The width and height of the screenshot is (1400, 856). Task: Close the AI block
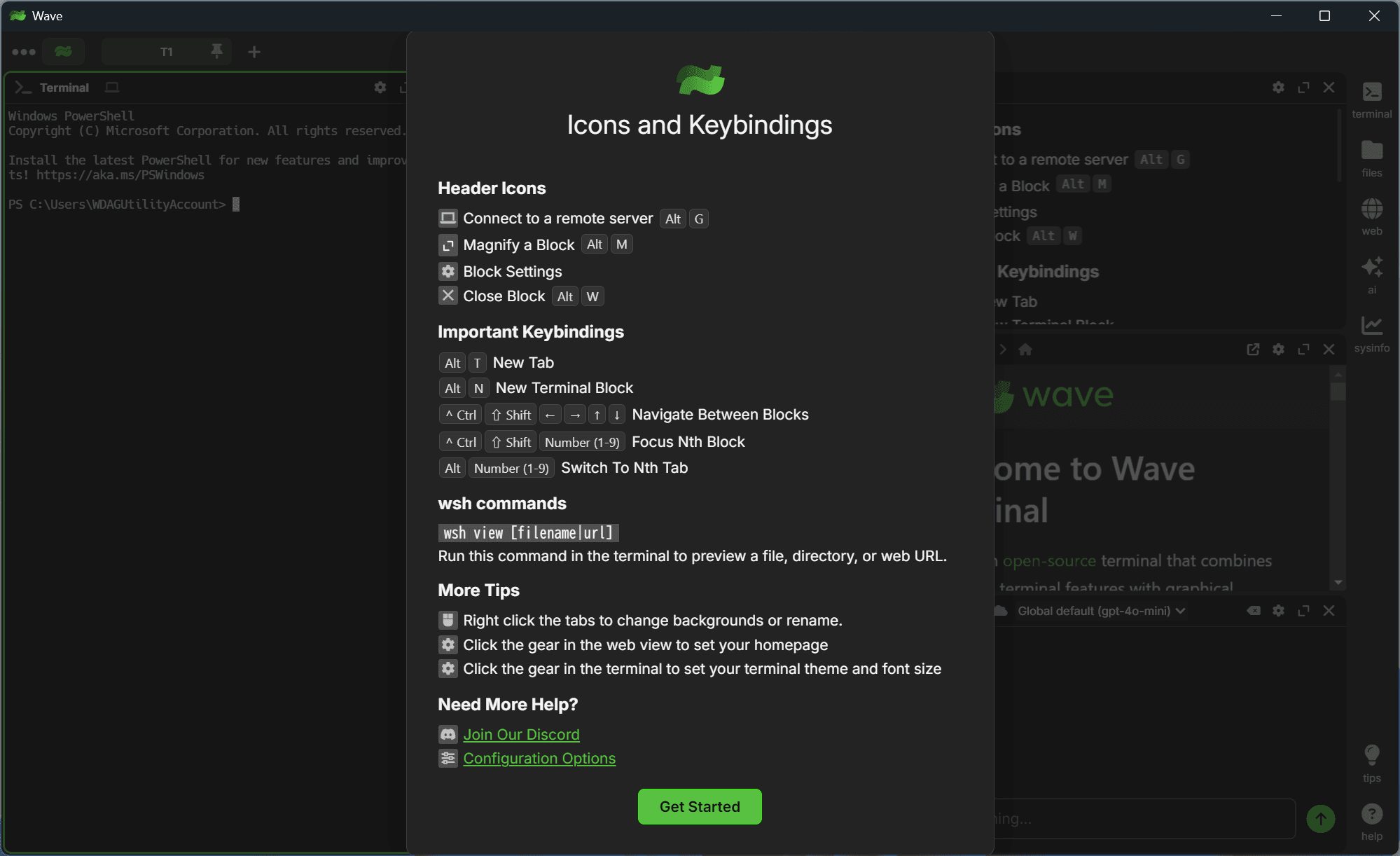1329,611
